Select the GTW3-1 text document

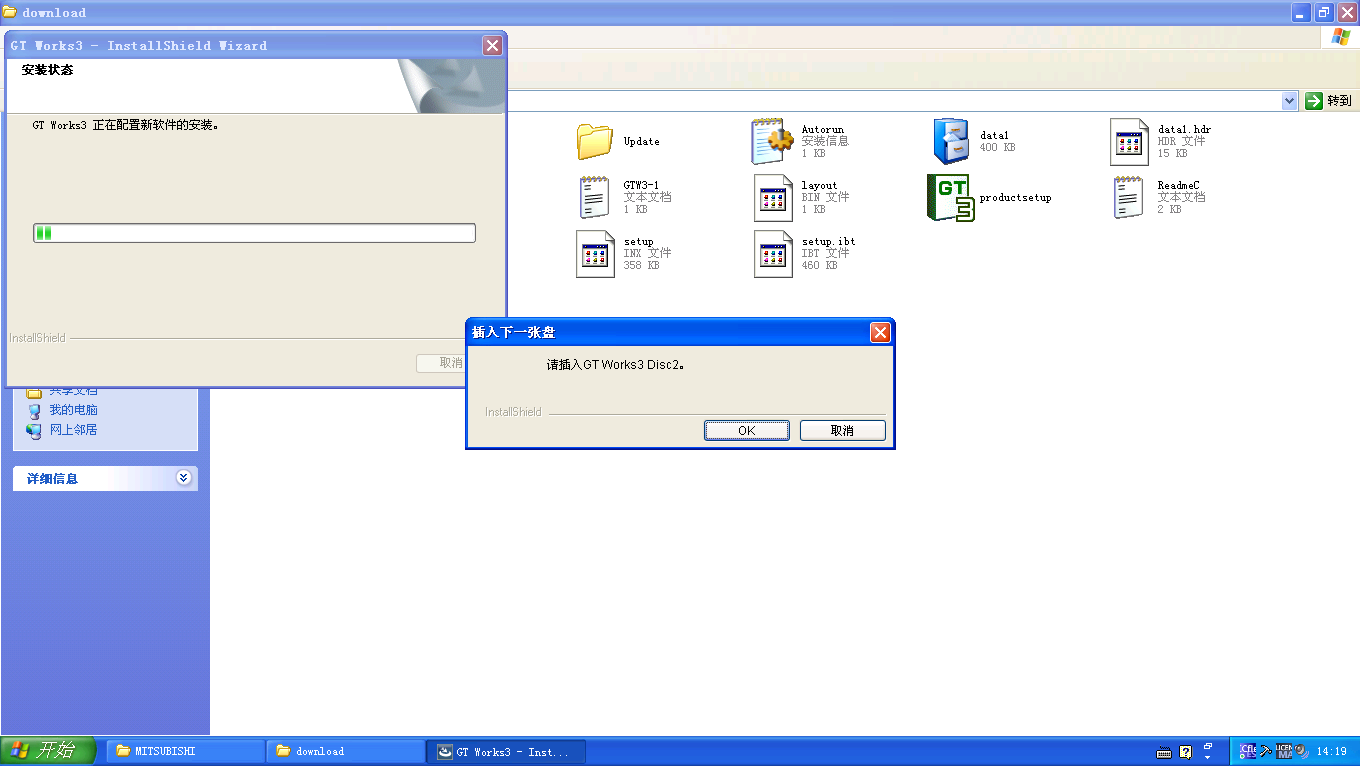click(x=595, y=197)
